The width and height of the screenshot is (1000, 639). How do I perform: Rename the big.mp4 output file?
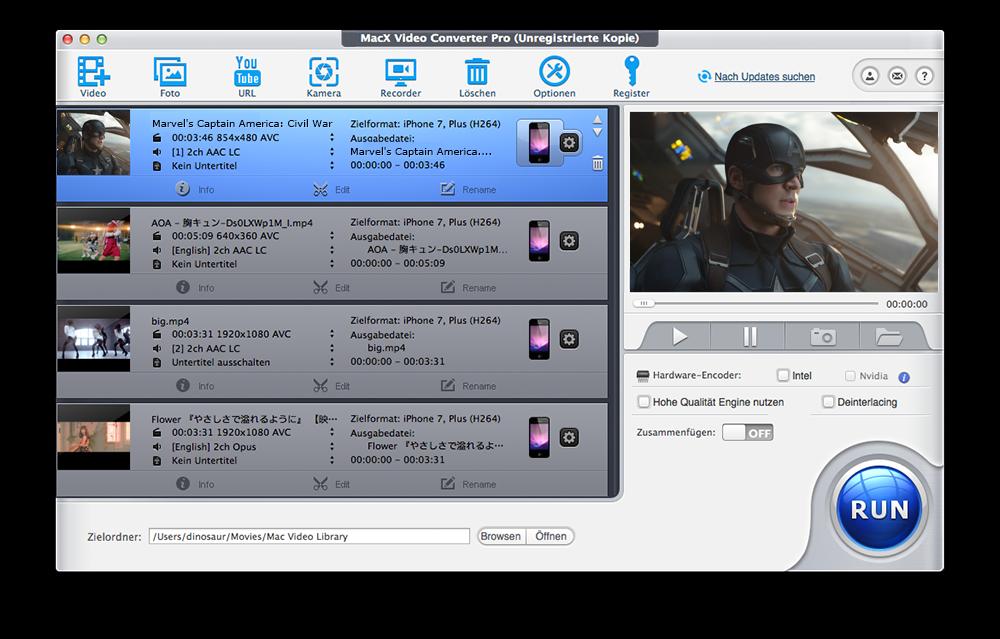(x=468, y=386)
